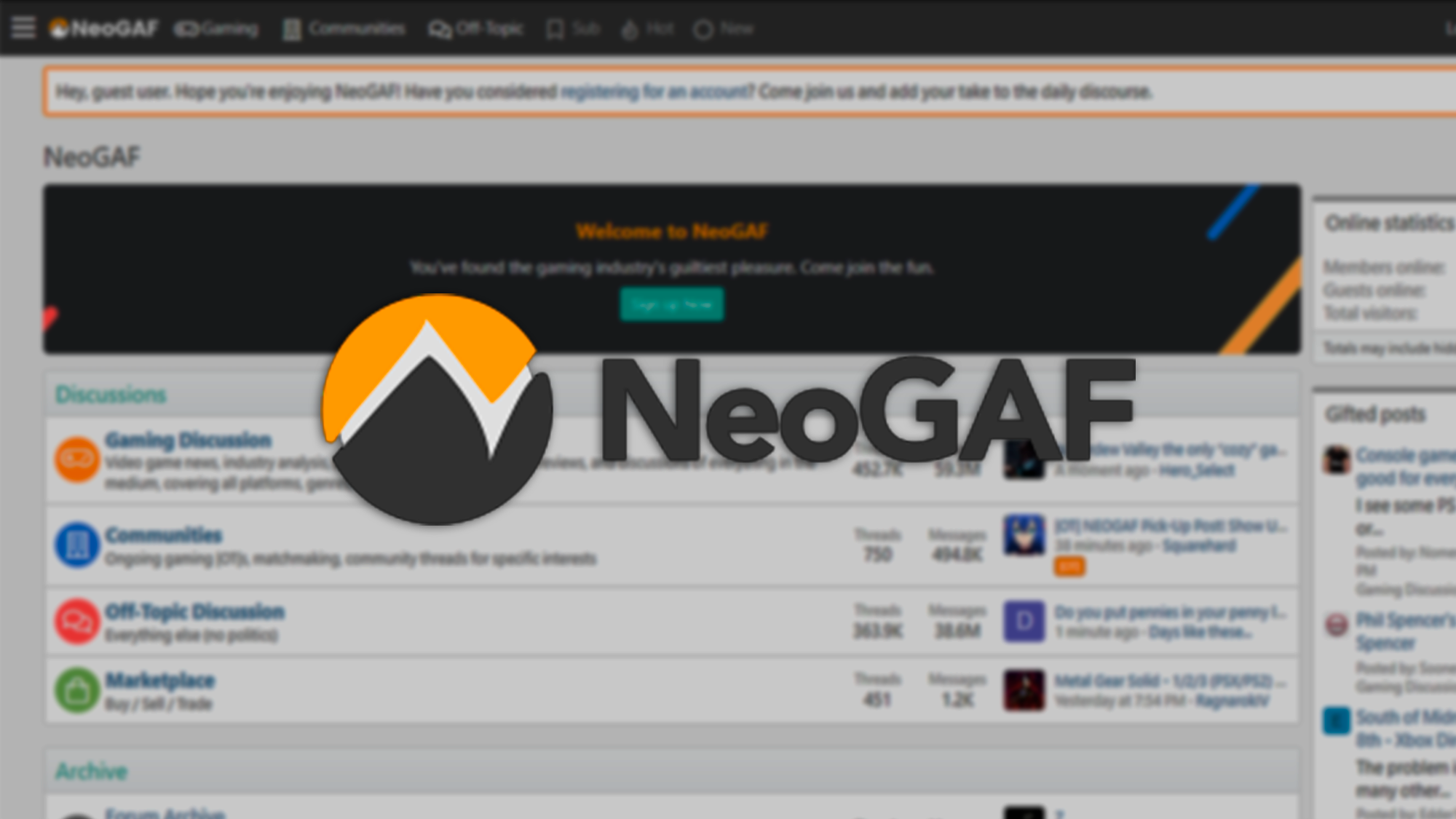Click the orange Gaming Discussion forum icon
Image resolution: width=1456 pixels, height=819 pixels.
coord(77,459)
